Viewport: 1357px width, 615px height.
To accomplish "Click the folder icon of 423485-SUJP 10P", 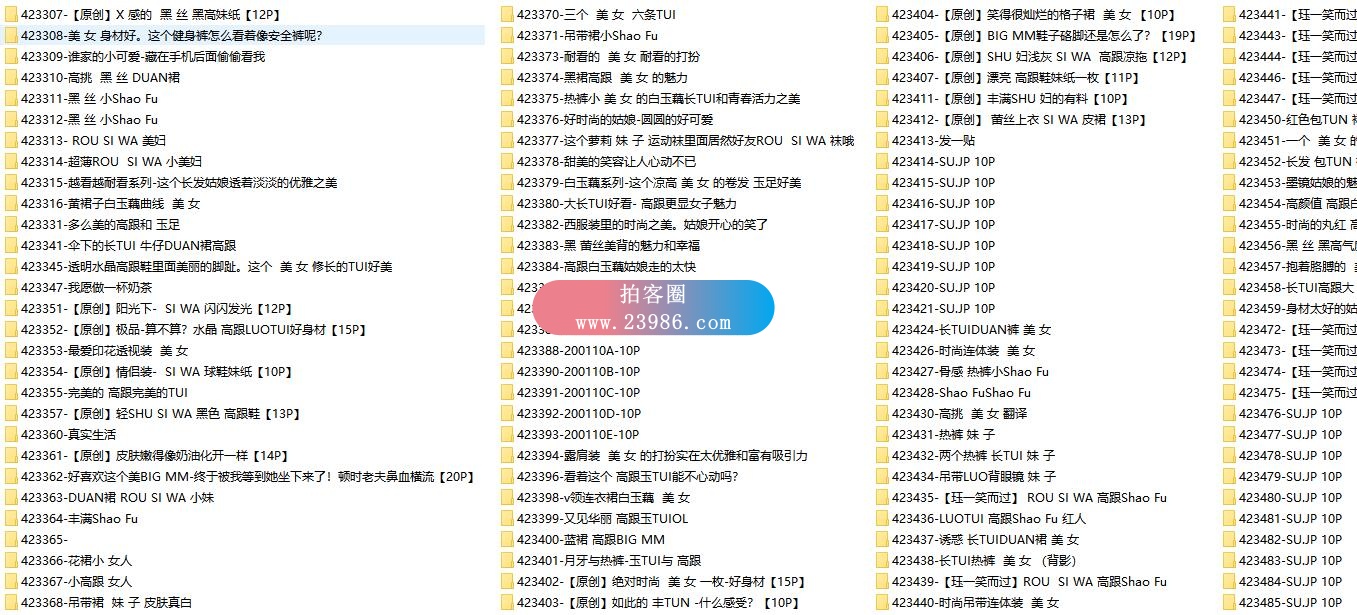I will 1229,603.
